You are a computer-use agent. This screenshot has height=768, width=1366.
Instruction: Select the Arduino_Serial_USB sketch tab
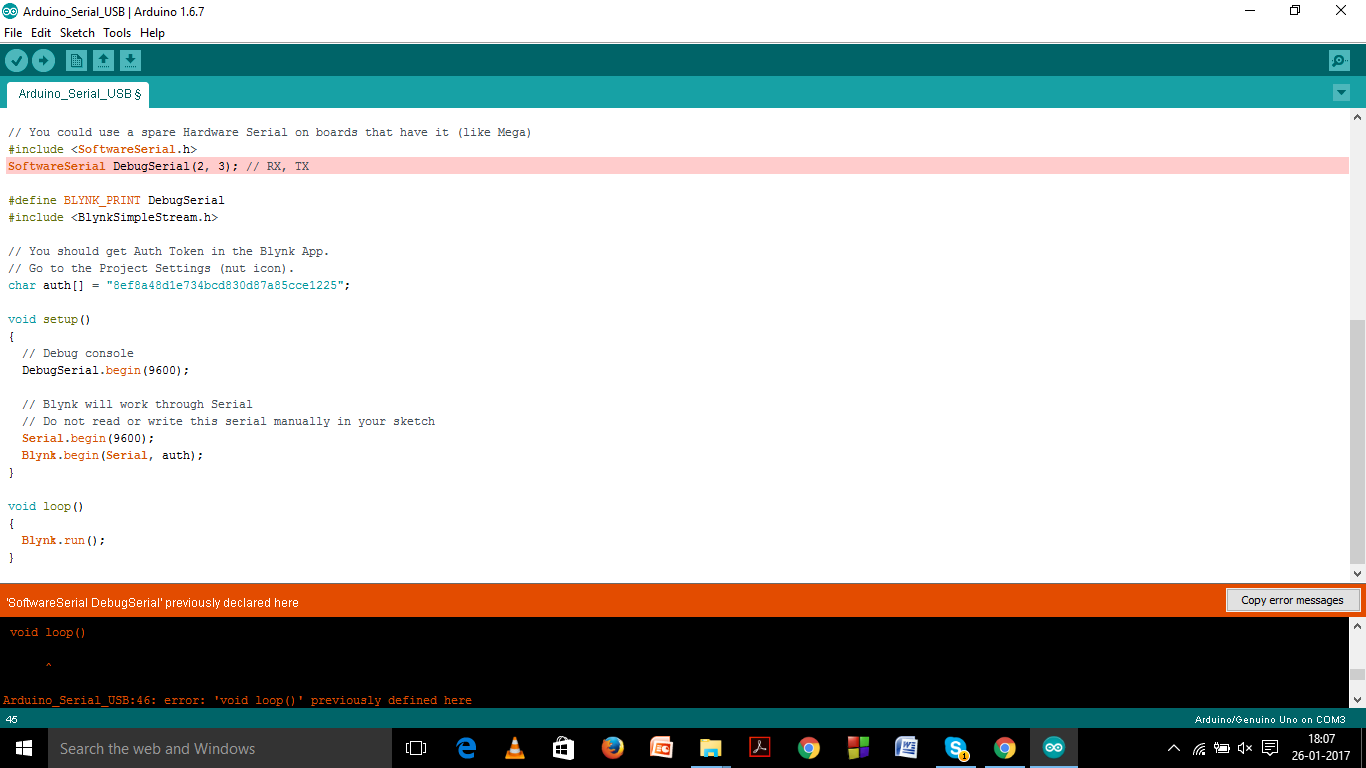pyautogui.click(x=79, y=94)
